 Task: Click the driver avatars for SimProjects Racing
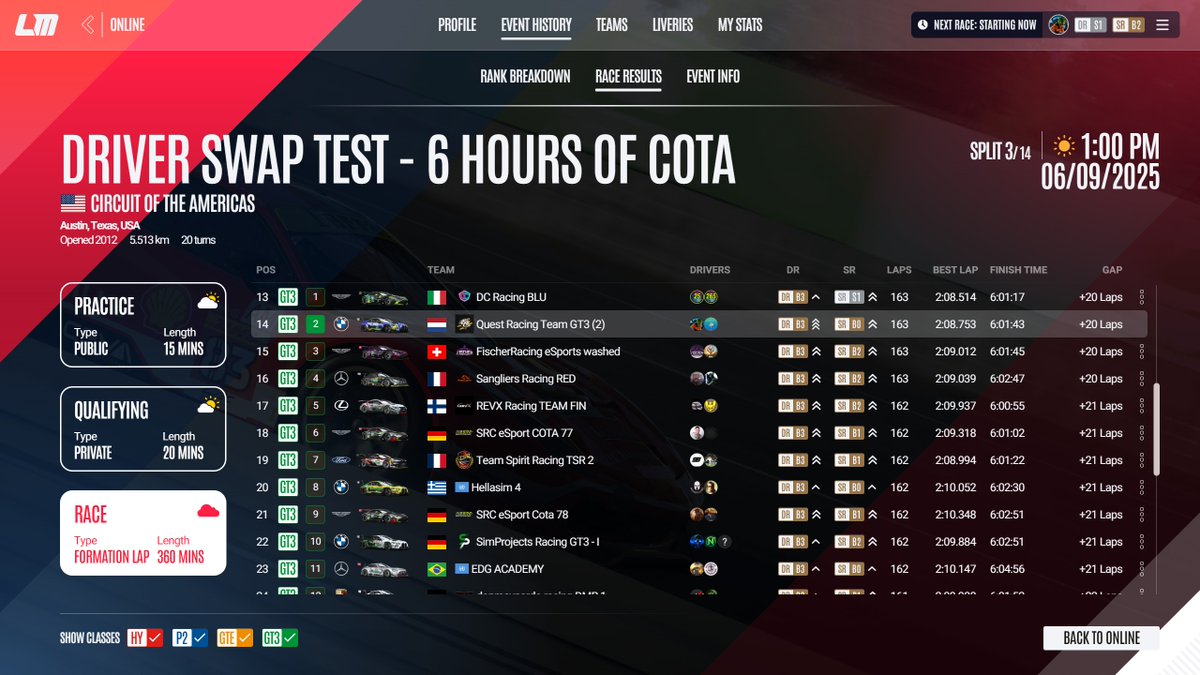coord(711,541)
